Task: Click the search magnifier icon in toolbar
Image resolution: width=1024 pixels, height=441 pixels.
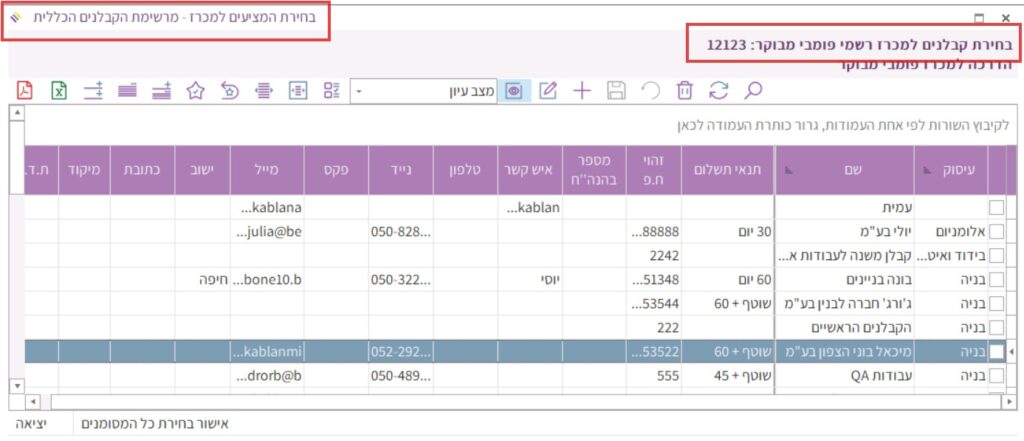Action: [x=752, y=90]
